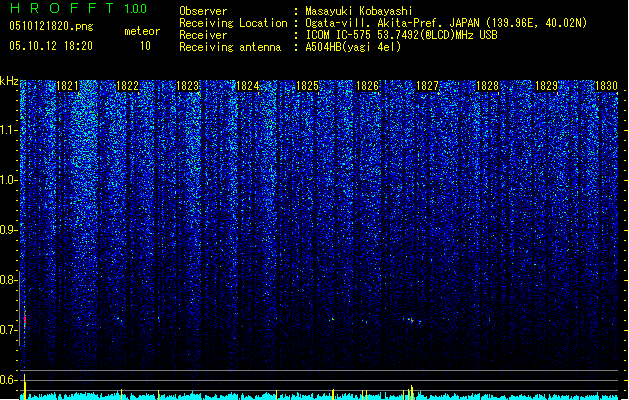Click the meteor count 10
Screen dimensions: 629x400
pos(145,46)
